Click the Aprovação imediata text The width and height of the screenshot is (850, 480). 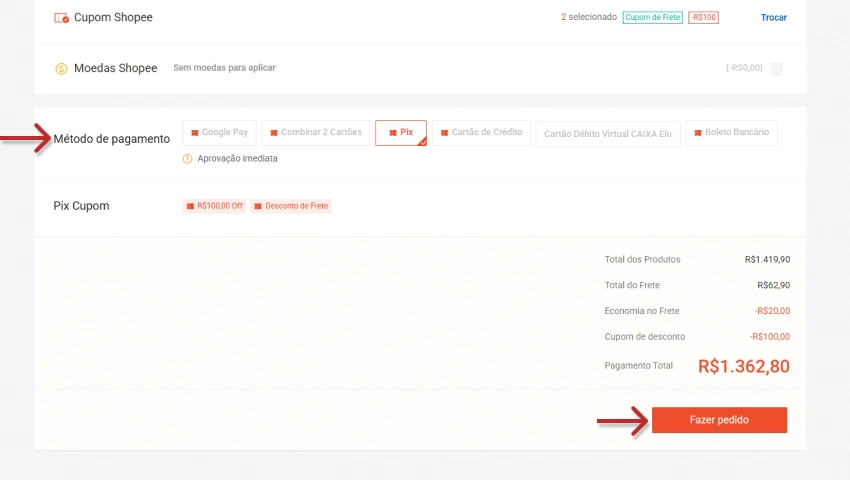pyautogui.click(x=237, y=158)
